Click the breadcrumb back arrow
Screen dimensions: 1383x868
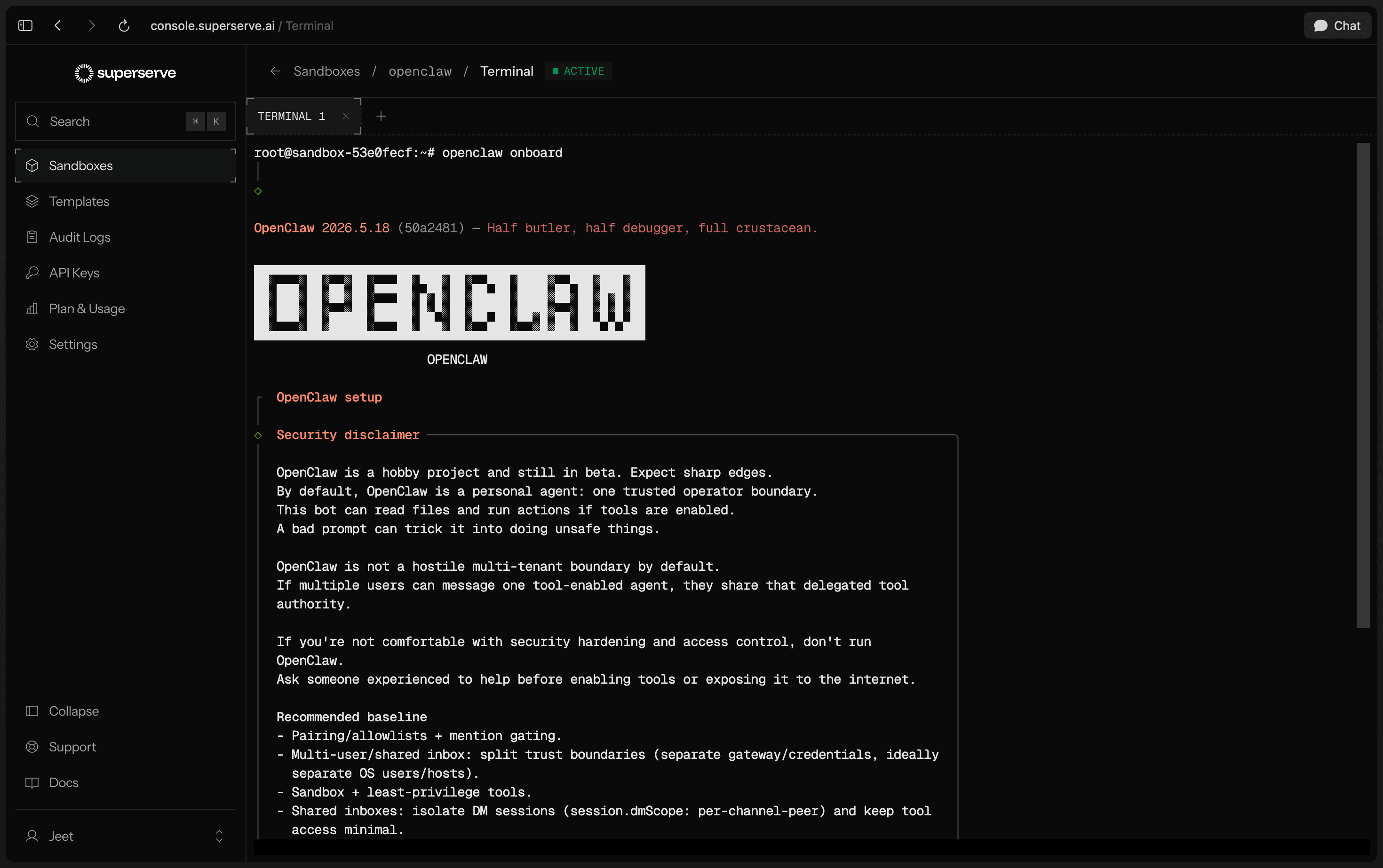point(276,71)
